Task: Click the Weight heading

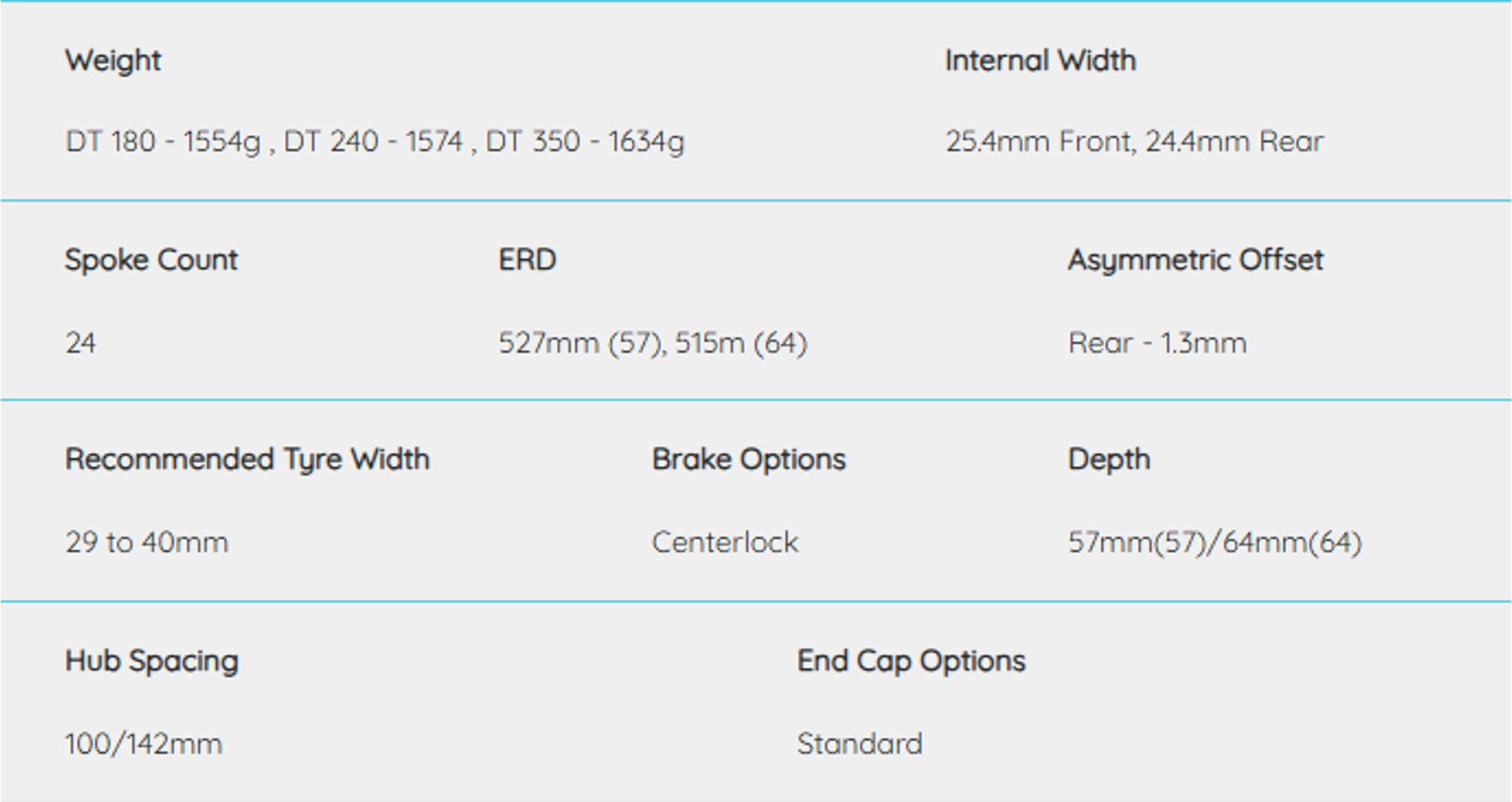Action: (113, 61)
